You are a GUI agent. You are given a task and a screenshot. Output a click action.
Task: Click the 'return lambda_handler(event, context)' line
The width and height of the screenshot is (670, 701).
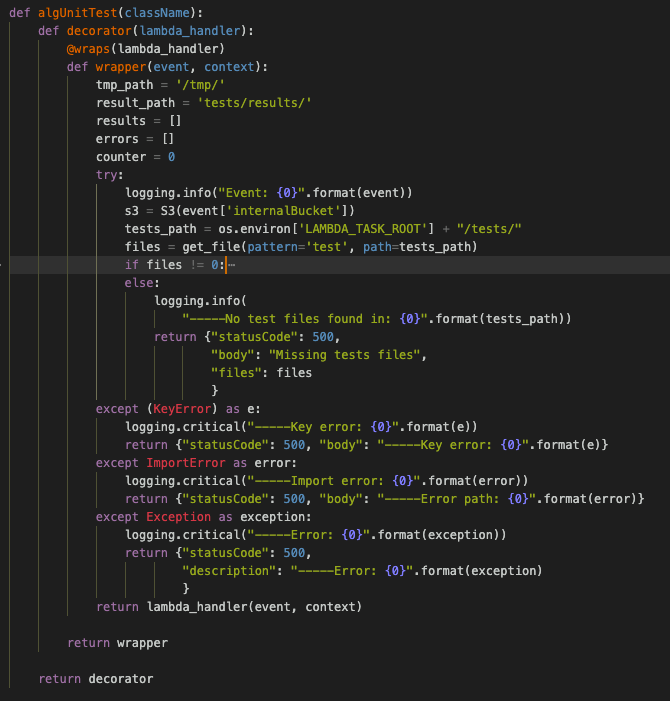pos(229,607)
